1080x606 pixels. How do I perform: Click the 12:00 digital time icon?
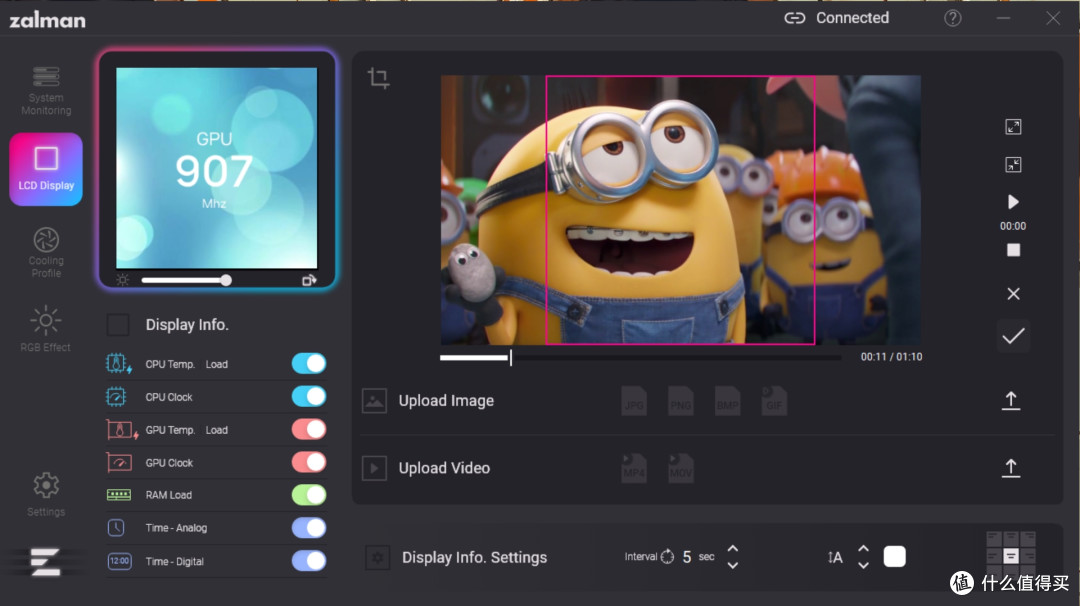tap(119, 561)
